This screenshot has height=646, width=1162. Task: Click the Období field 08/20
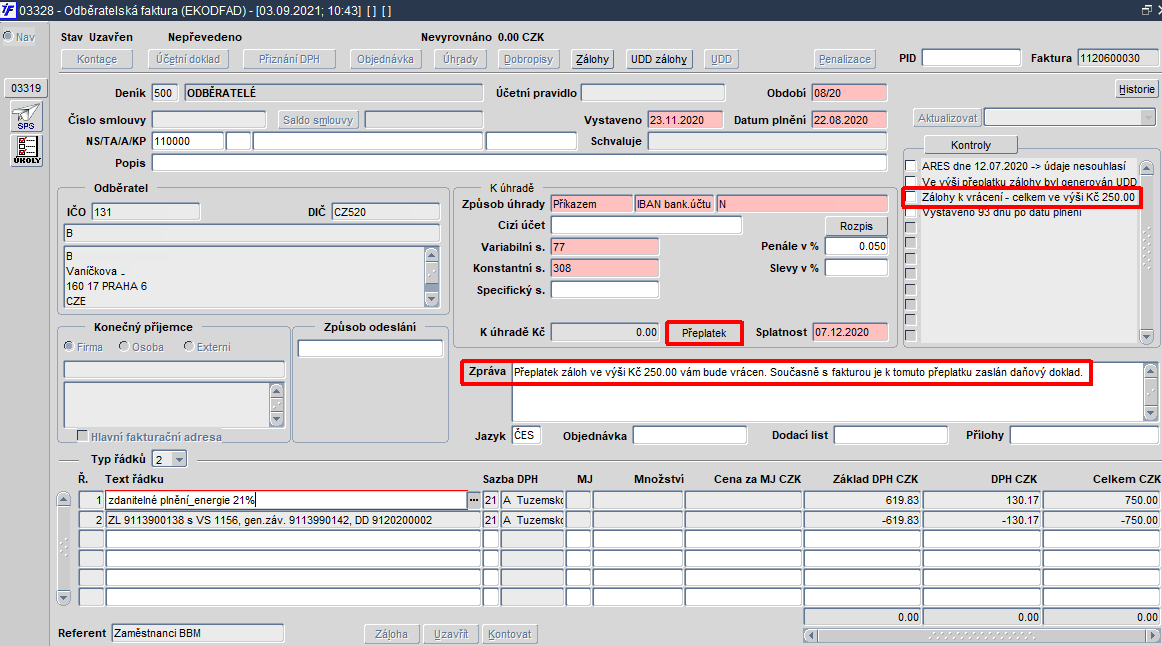[x=849, y=93]
